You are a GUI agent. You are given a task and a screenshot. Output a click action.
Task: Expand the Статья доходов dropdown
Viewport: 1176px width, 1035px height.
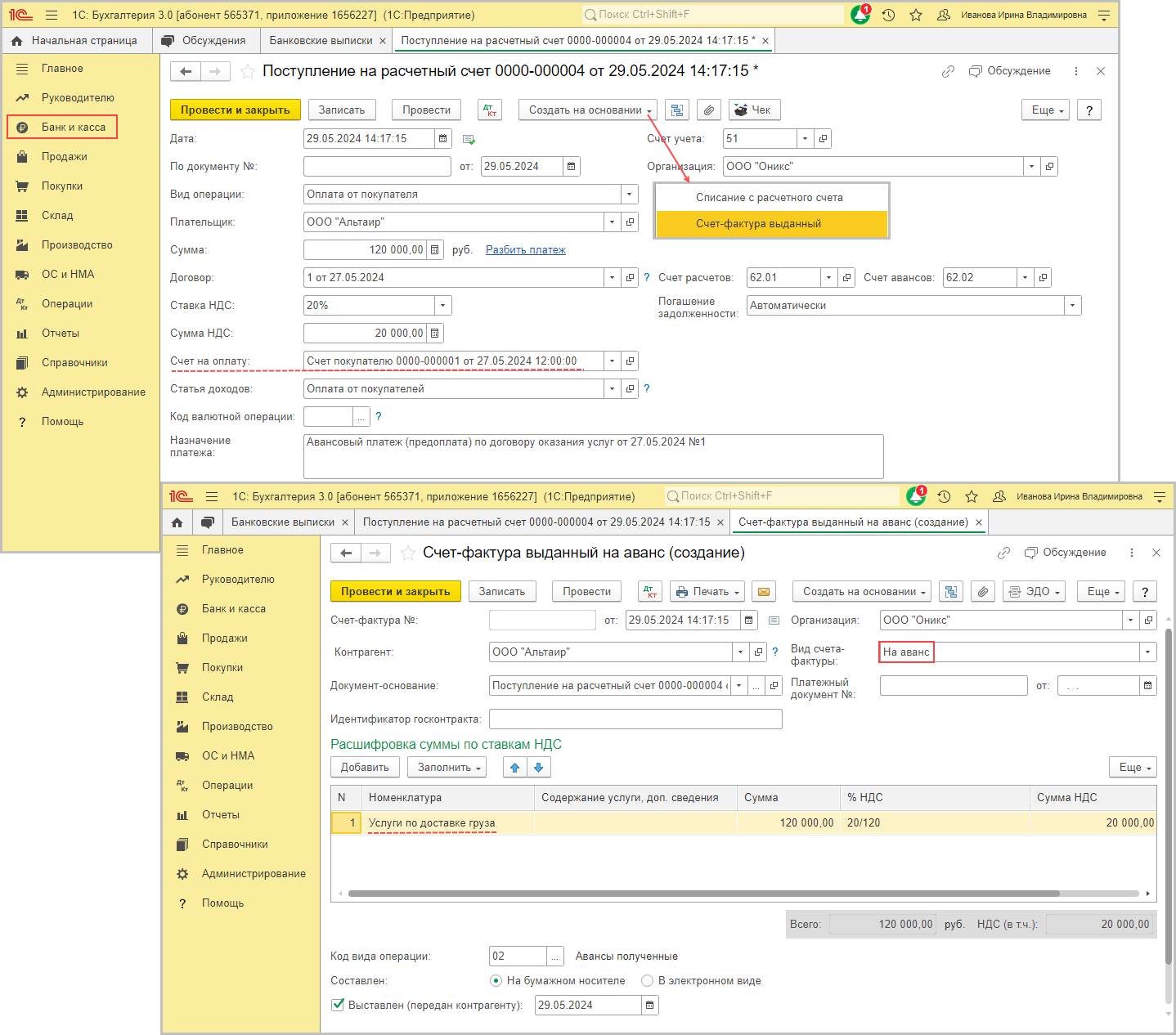click(x=613, y=389)
